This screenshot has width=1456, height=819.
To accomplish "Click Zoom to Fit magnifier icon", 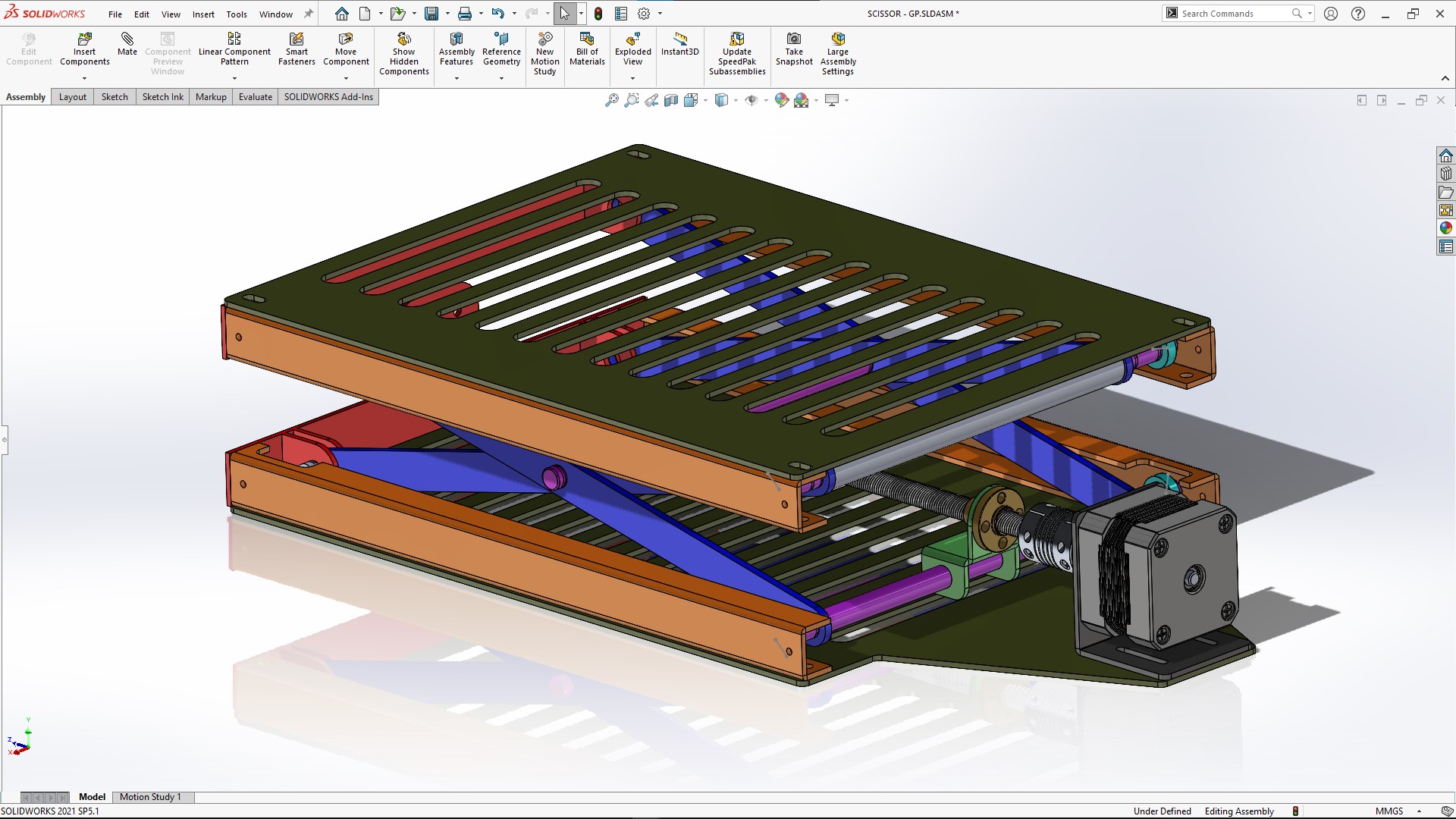I will [x=611, y=100].
